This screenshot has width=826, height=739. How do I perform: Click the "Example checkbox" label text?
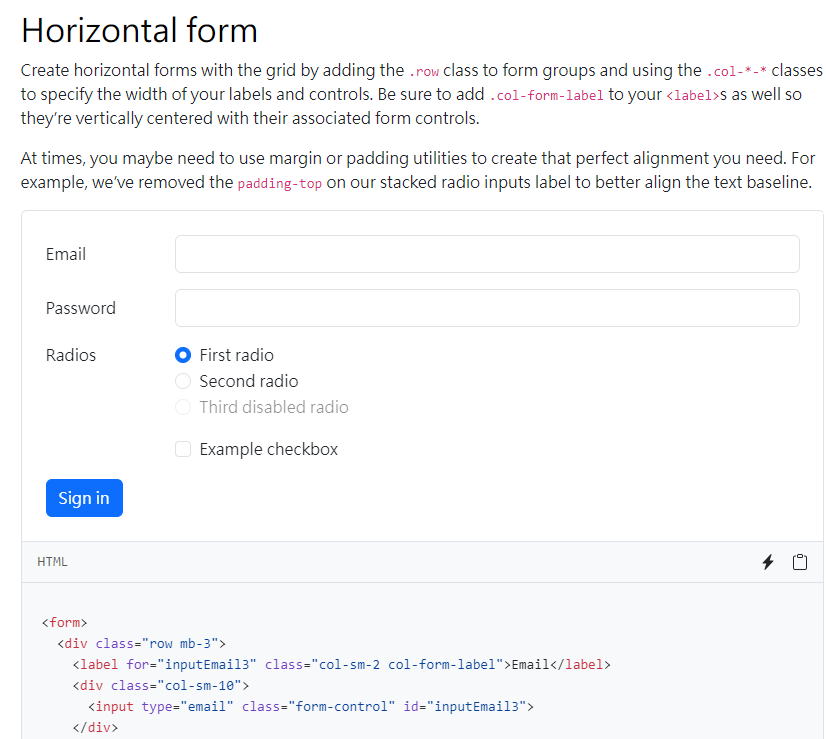point(269,449)
